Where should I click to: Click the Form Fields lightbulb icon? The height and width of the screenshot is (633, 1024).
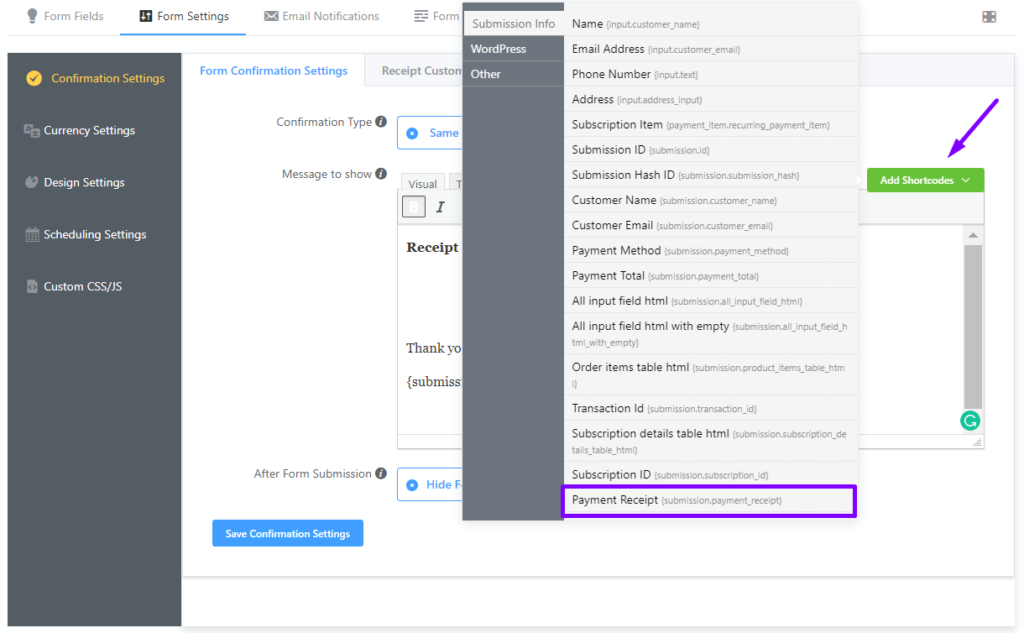31,16
